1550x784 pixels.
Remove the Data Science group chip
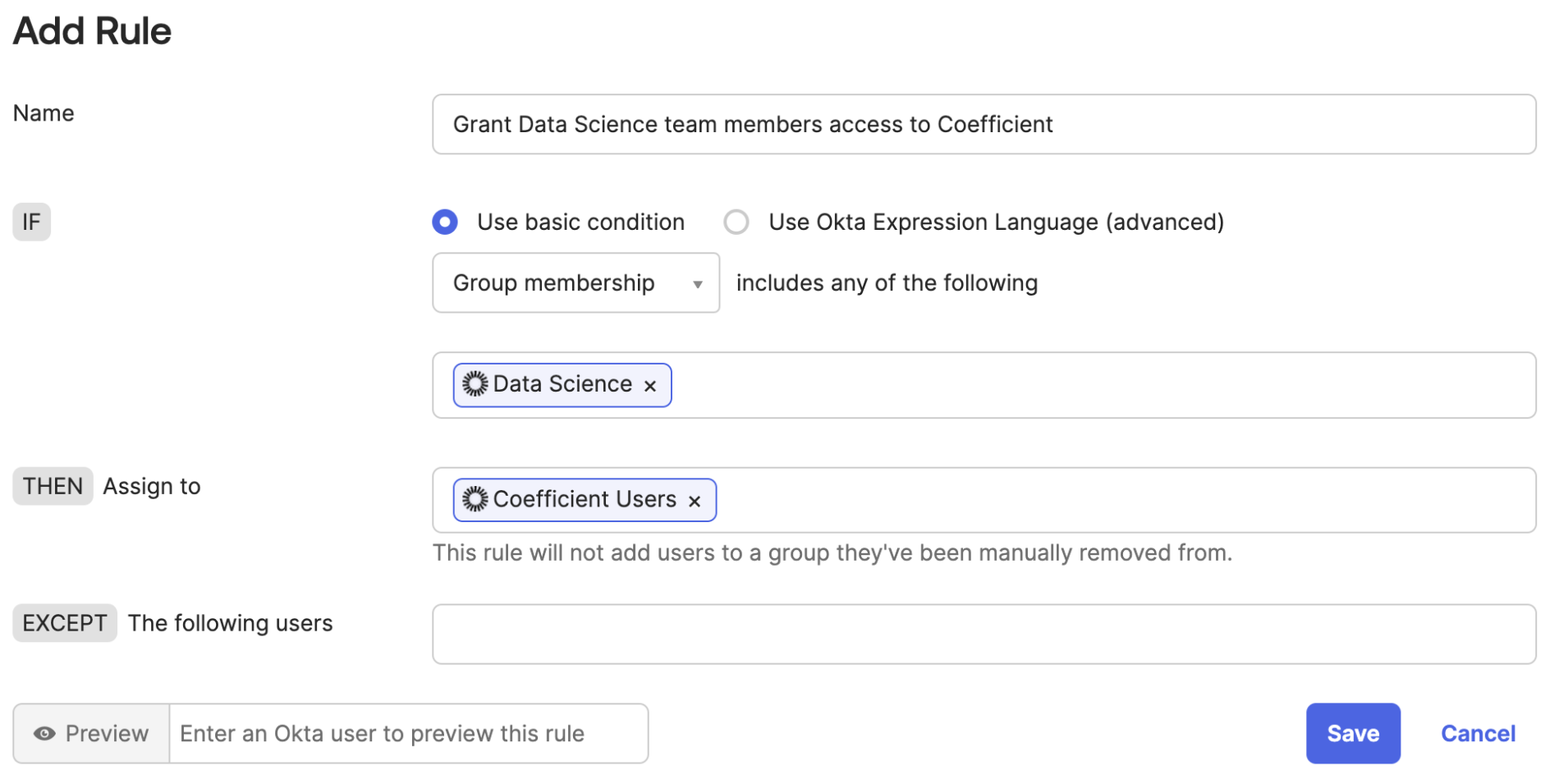click(x=650, y=386)
